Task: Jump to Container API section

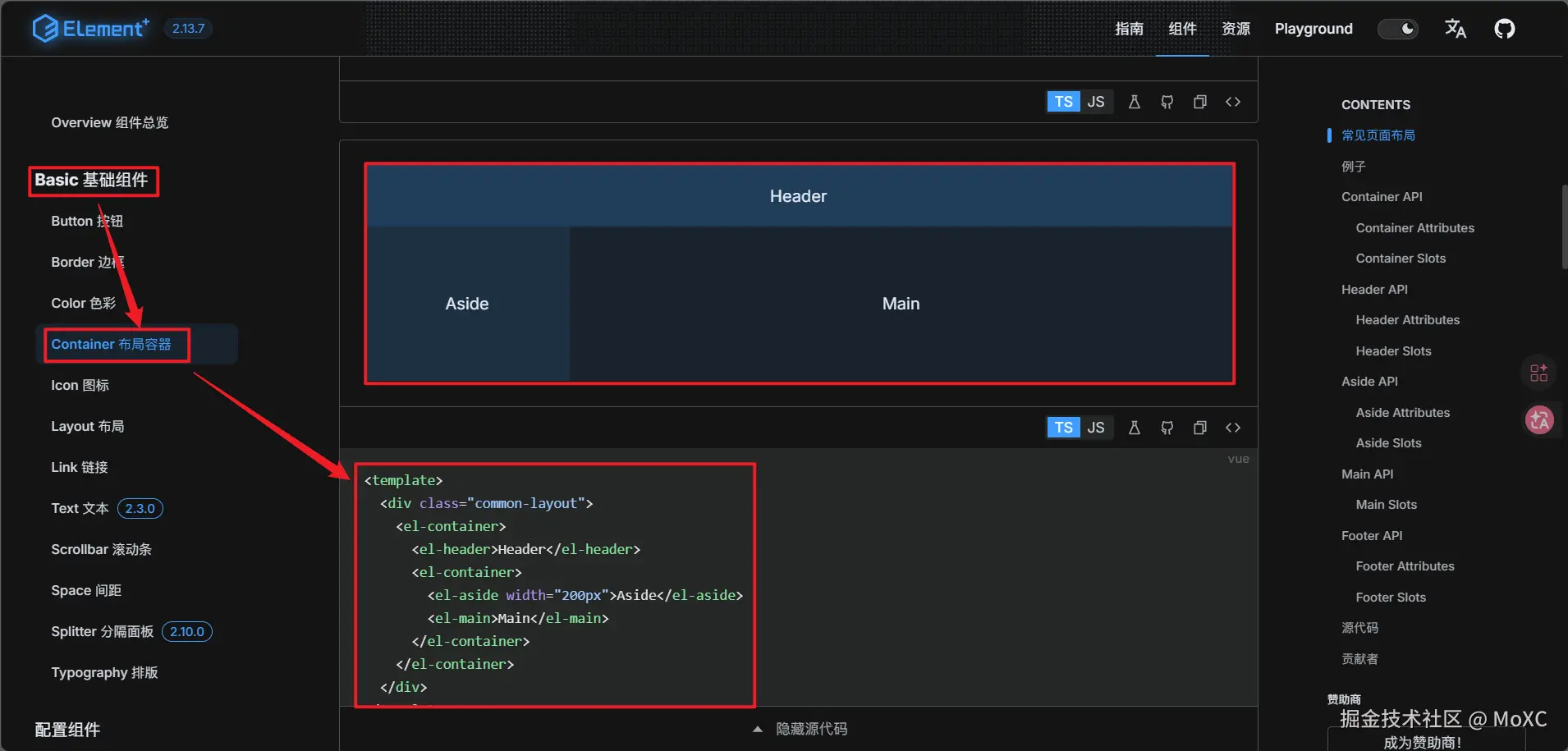Action: [1382, 197]
